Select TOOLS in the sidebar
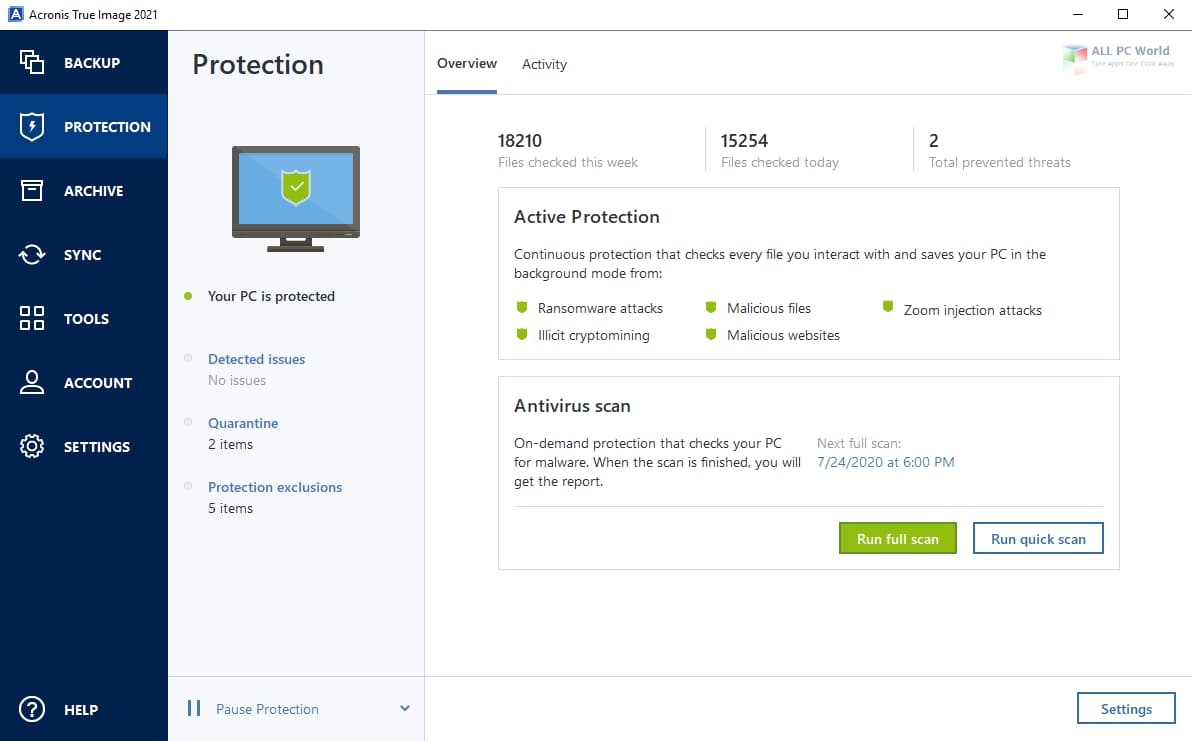 point(86,318)
